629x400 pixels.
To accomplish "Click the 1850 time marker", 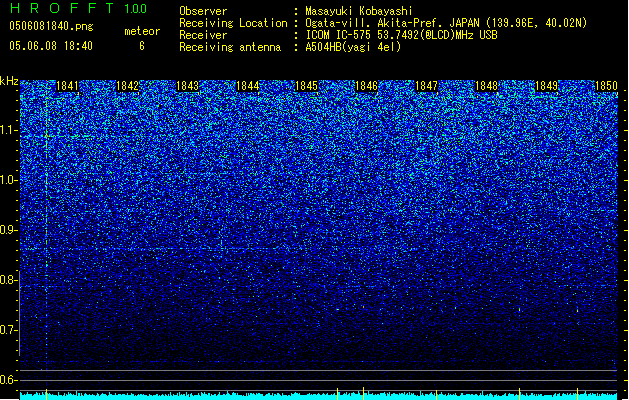I will click(606, 86).
